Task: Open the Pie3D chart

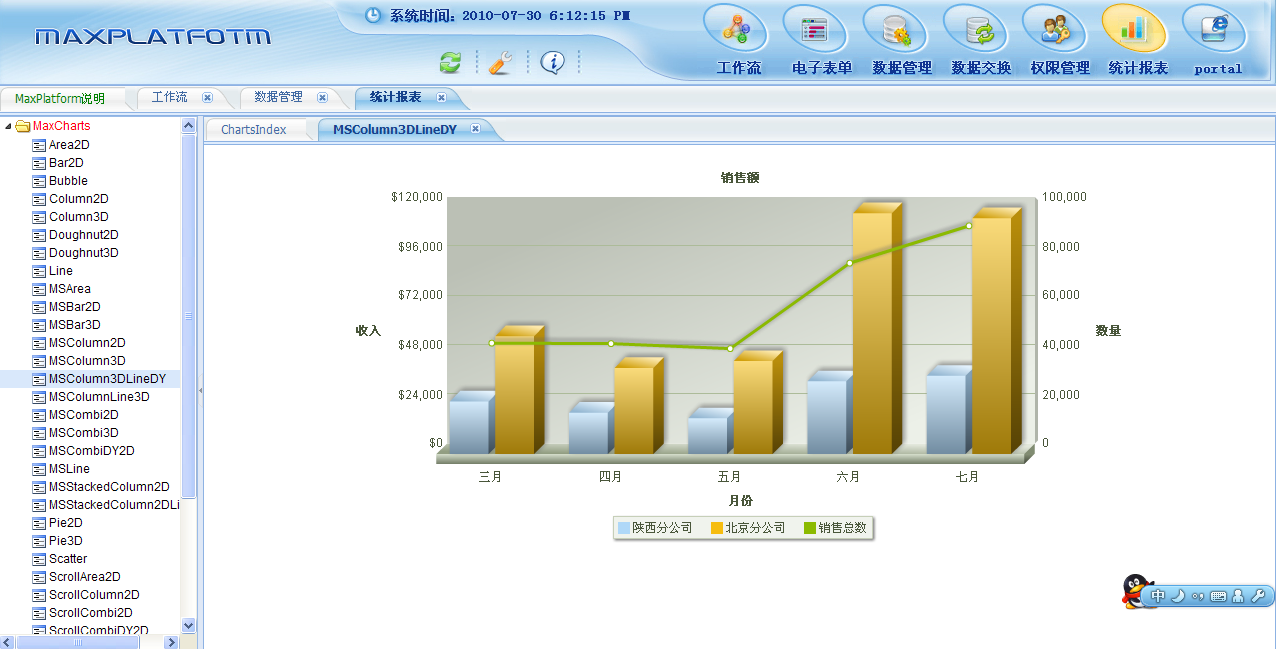Action: pos(66,541)
